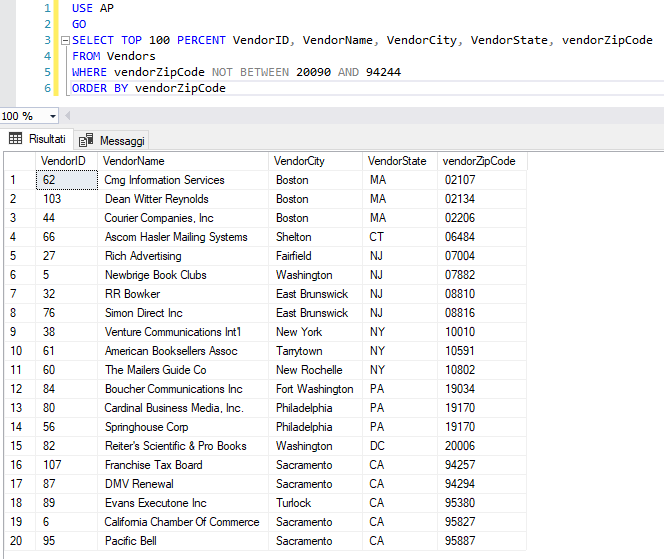Select row header number 20
The height and width of the screenshot is (559, 664).
tap(19, 541)
